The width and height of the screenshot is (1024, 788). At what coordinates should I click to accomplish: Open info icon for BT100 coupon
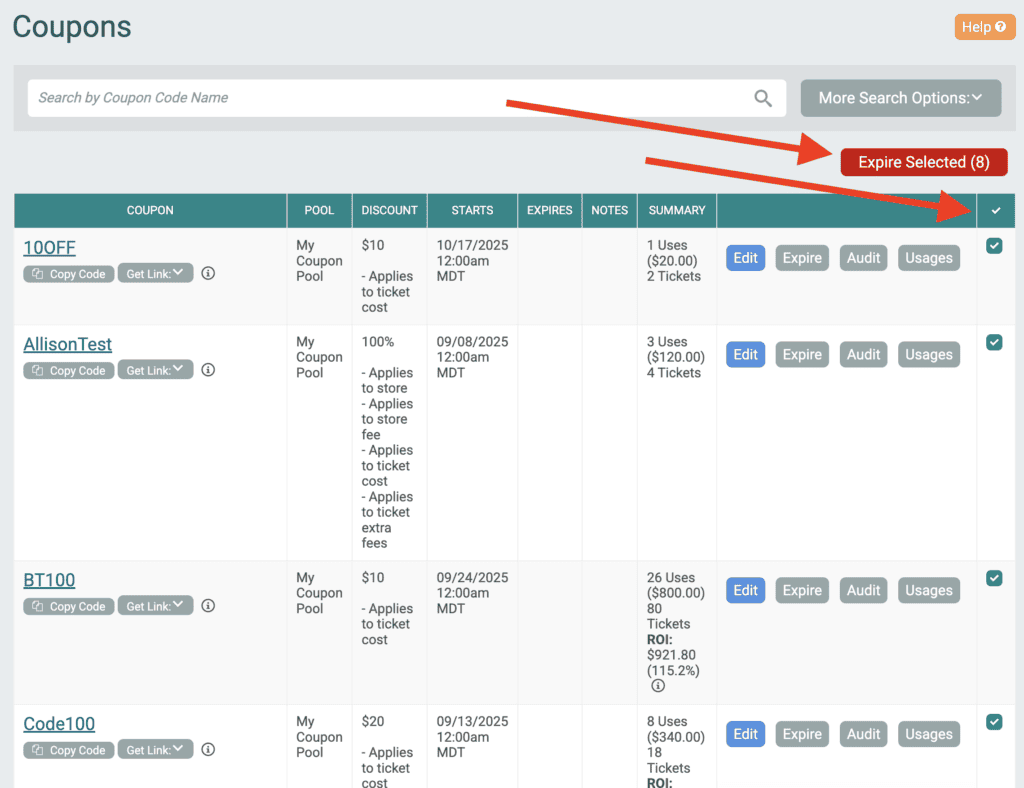click(208, 606)
